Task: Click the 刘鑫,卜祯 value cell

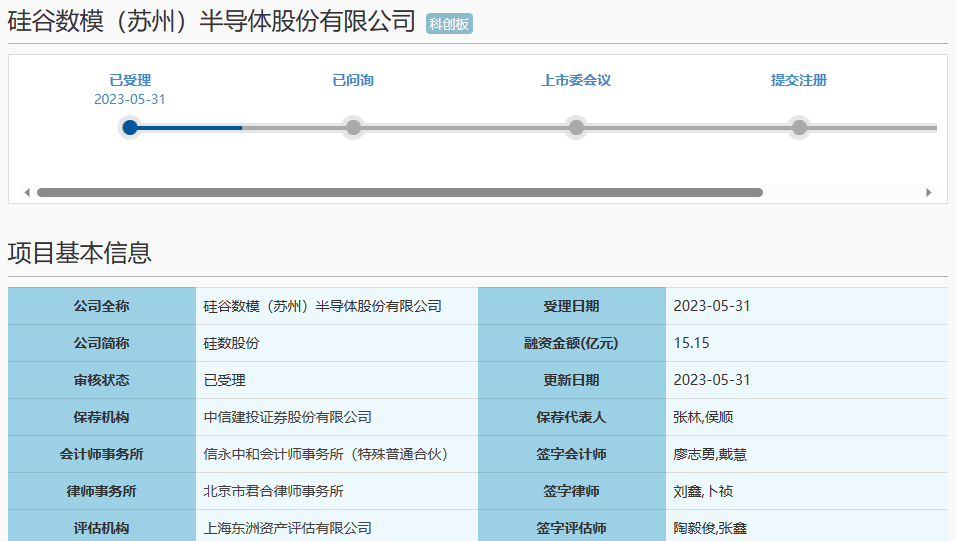Action: pyautogui.click(x=807, y=492)
